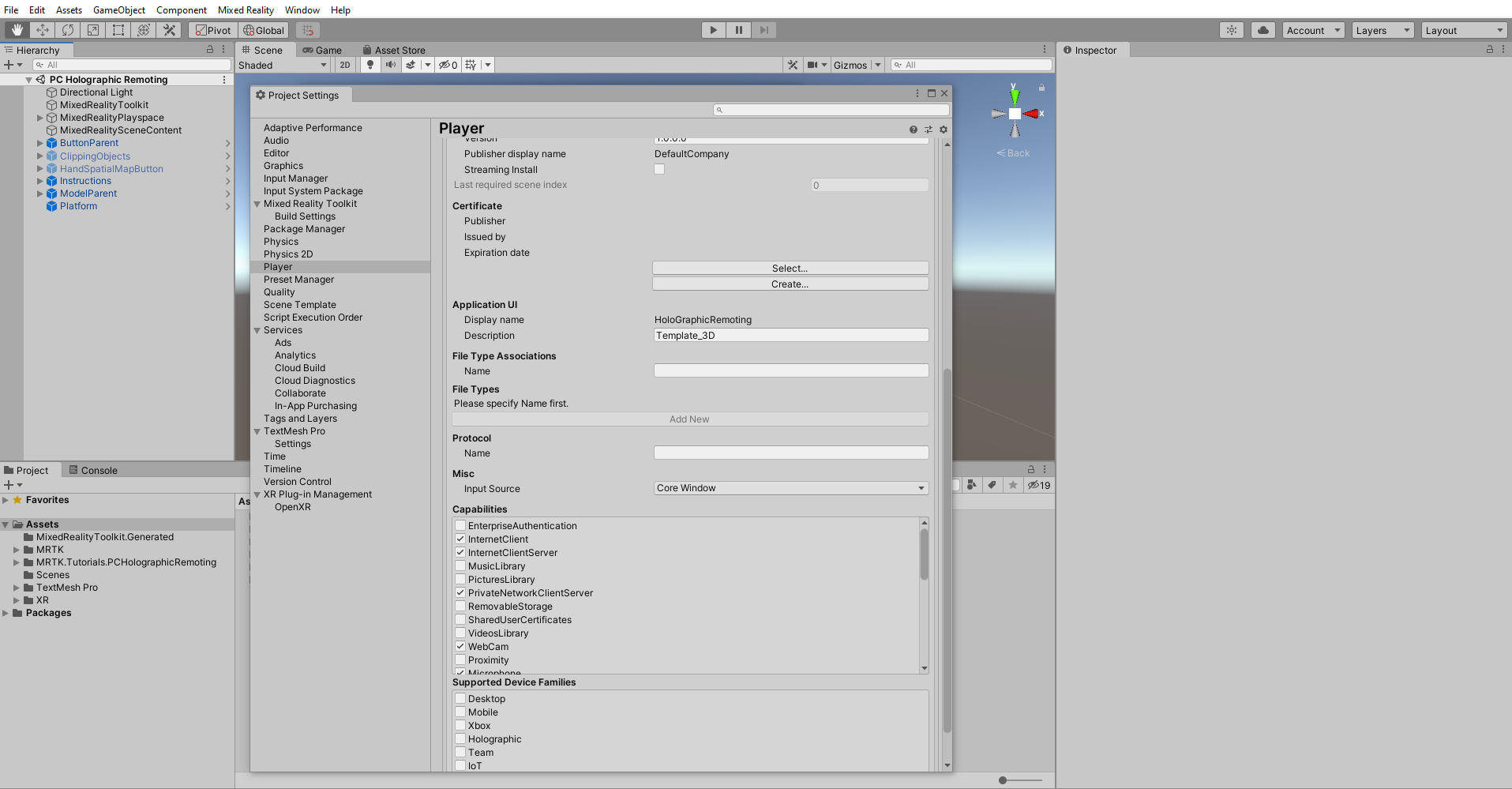This screenshot has width=1512, height=789.
Task: Enable Holographic device family
Action: [460, 738]
